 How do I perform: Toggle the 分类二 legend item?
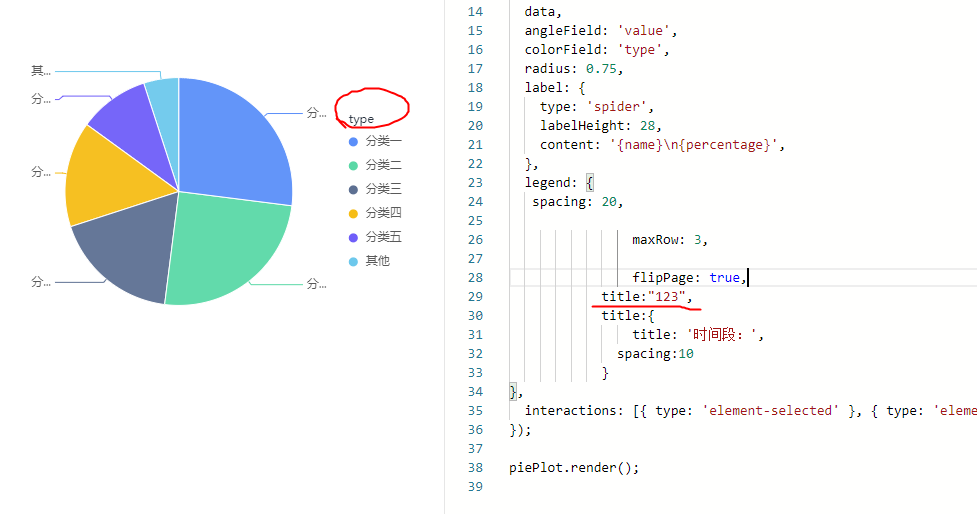[x=376, y=165]
